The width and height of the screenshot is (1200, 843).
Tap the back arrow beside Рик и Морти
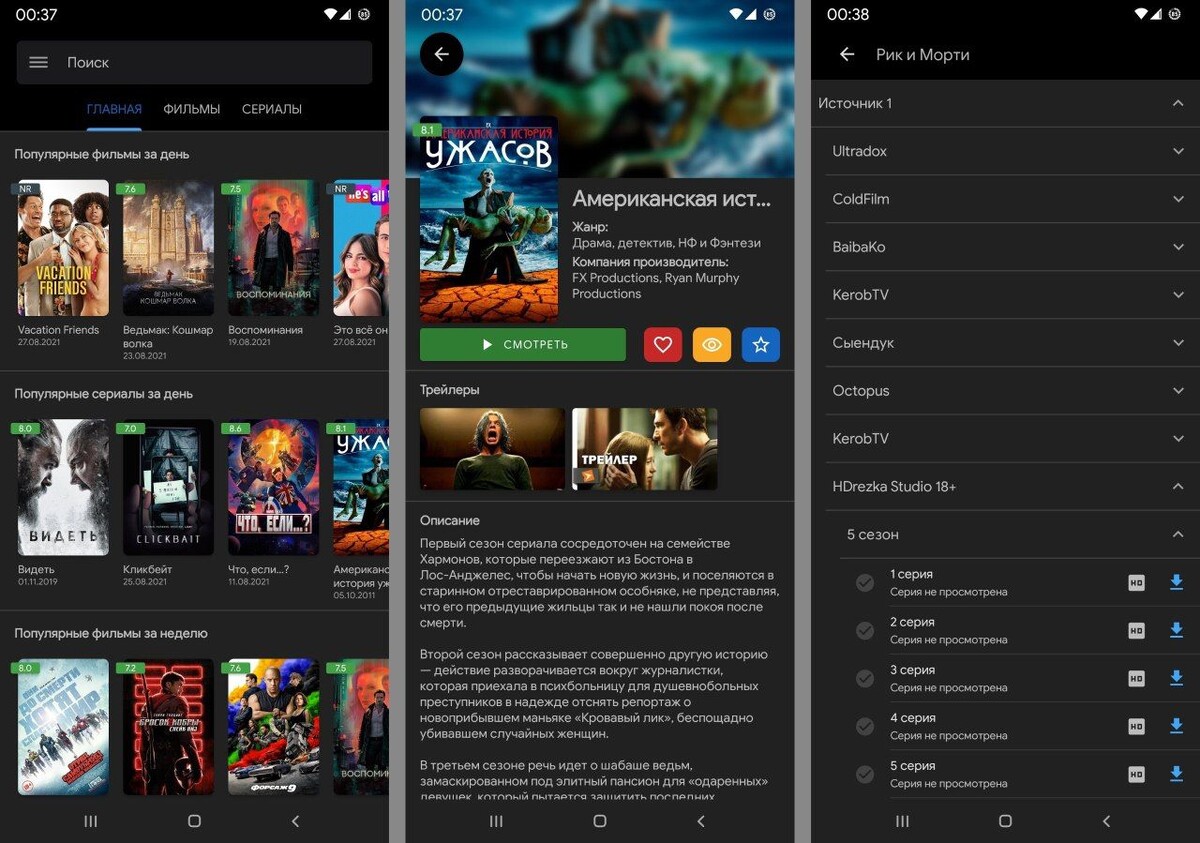[x=846, y=55]
